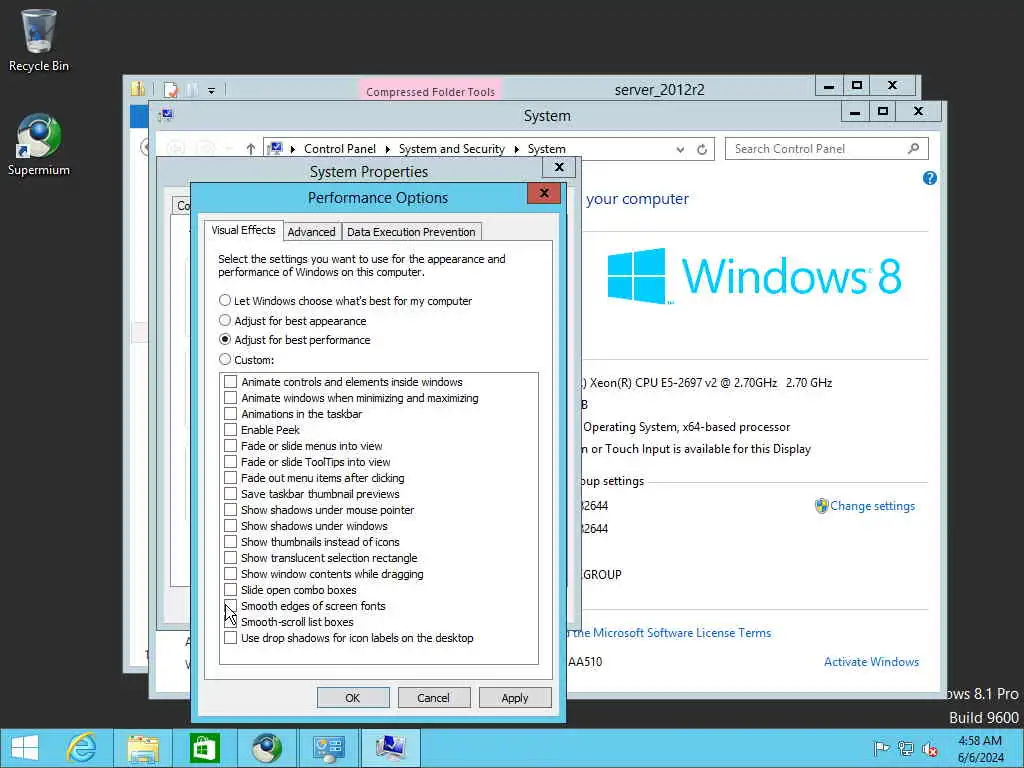
Task: Open File Explorer in taskbar
Action: (x=143, y=748)
